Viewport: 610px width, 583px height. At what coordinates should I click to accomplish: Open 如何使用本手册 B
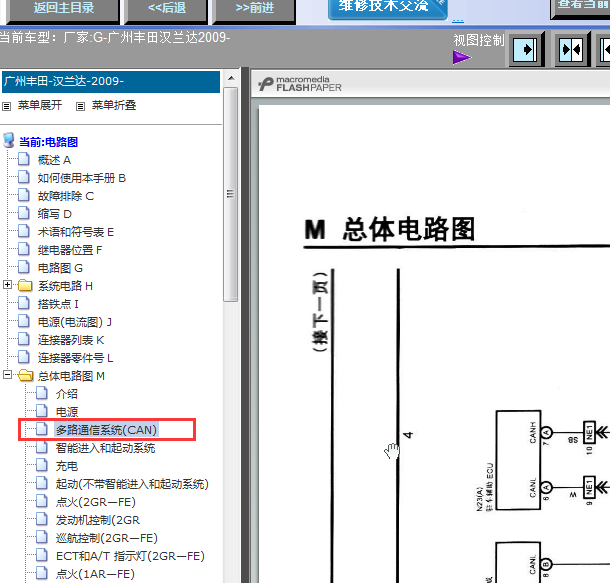coord(82,178)
